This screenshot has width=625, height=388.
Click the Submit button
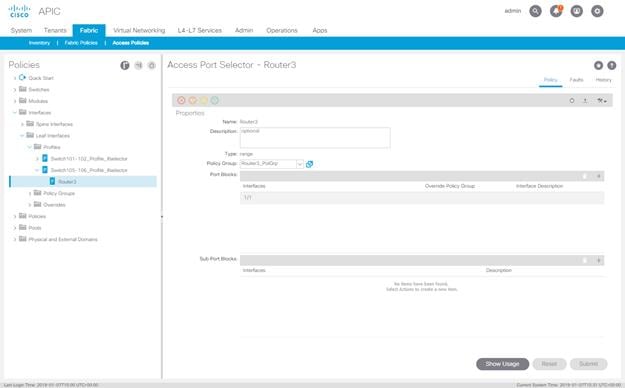tap(588, 364)
